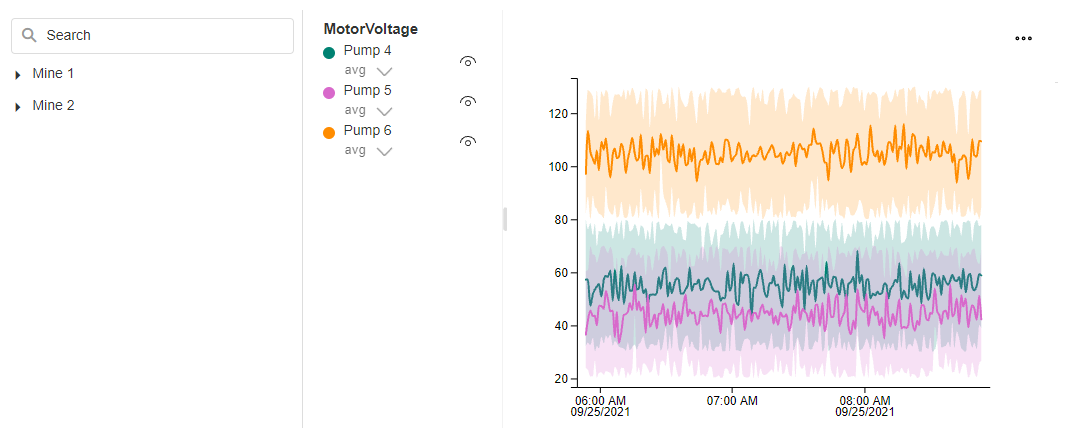Click the pink Pump 5 color dot
1070x440 pixels.
(x=330, y=93)
